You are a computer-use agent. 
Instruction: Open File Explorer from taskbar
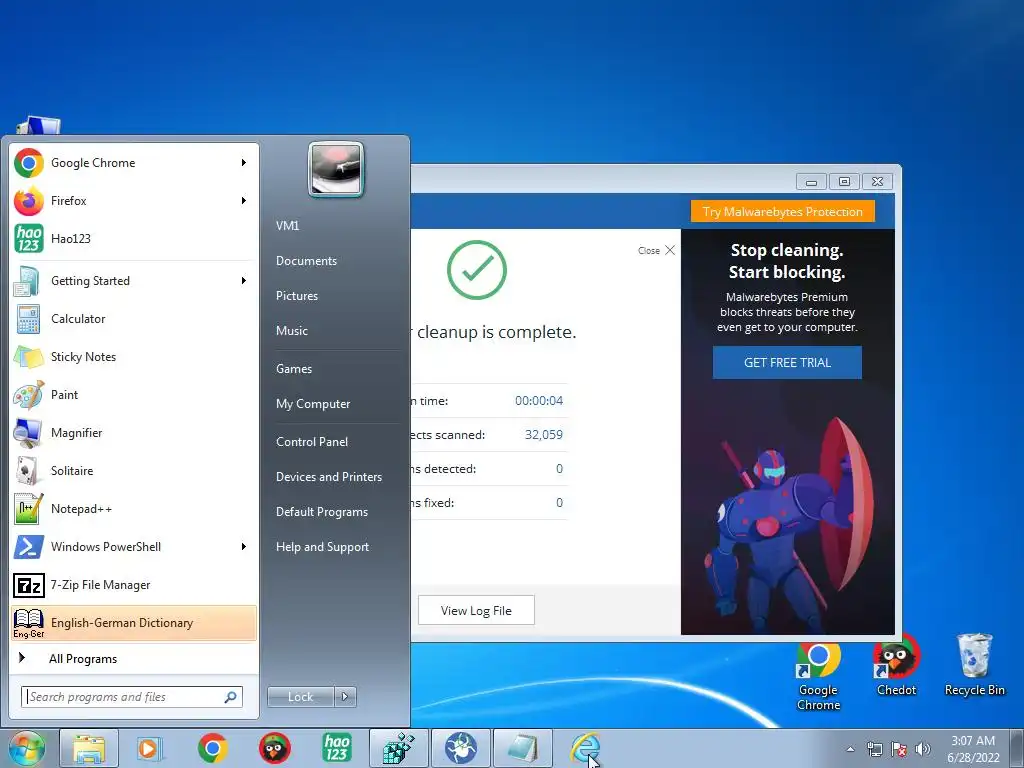click(89, 748)
